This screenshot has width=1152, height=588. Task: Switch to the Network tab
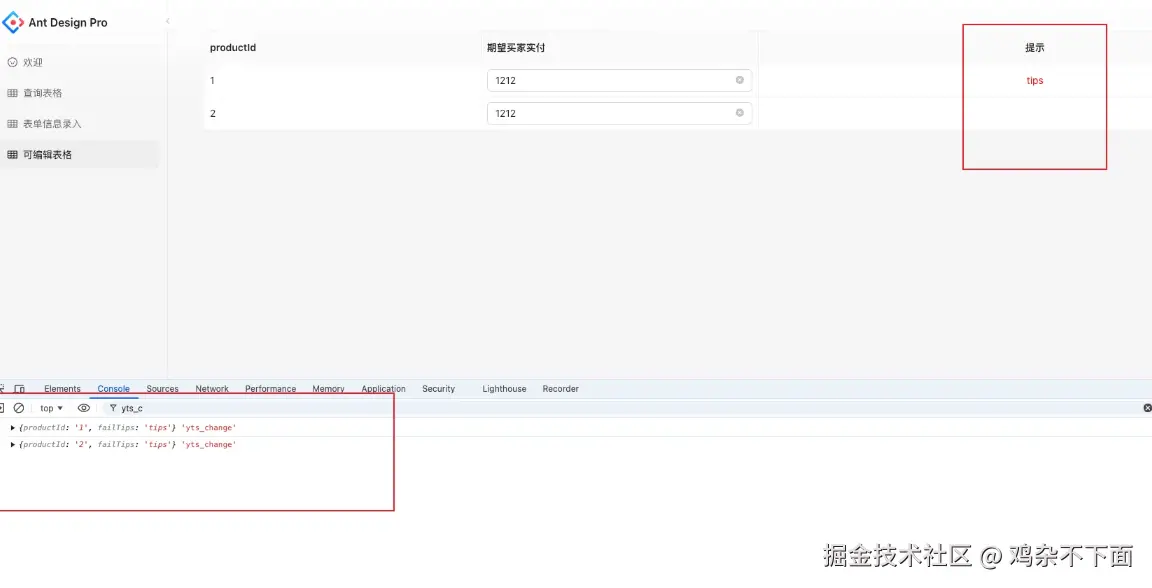point(212,389)
